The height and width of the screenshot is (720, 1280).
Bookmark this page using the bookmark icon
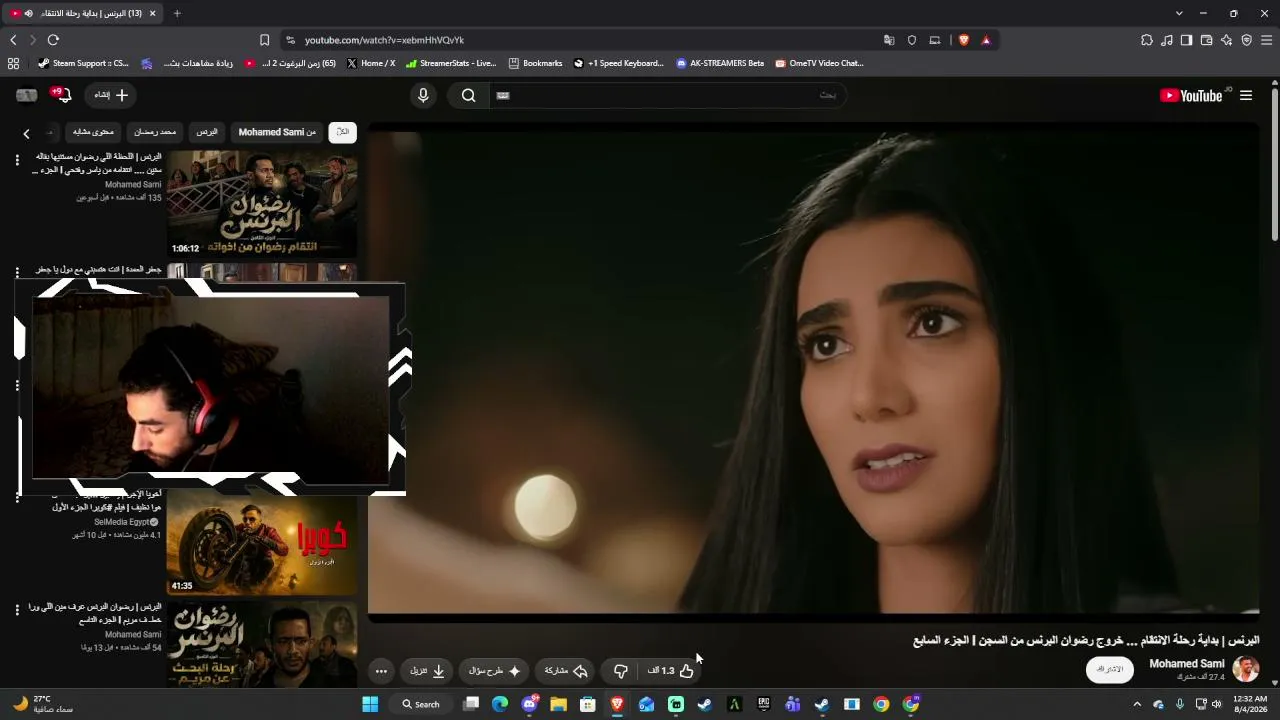click(264, 40)
